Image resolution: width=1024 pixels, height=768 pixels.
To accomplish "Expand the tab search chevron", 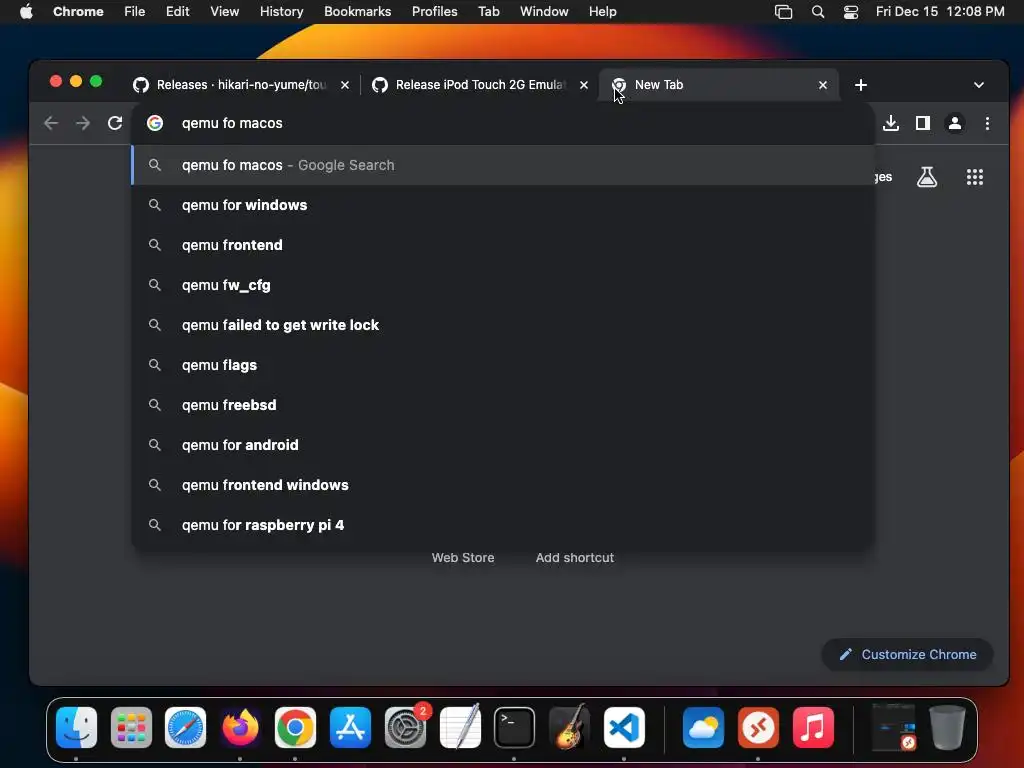I will pos(979,85).
